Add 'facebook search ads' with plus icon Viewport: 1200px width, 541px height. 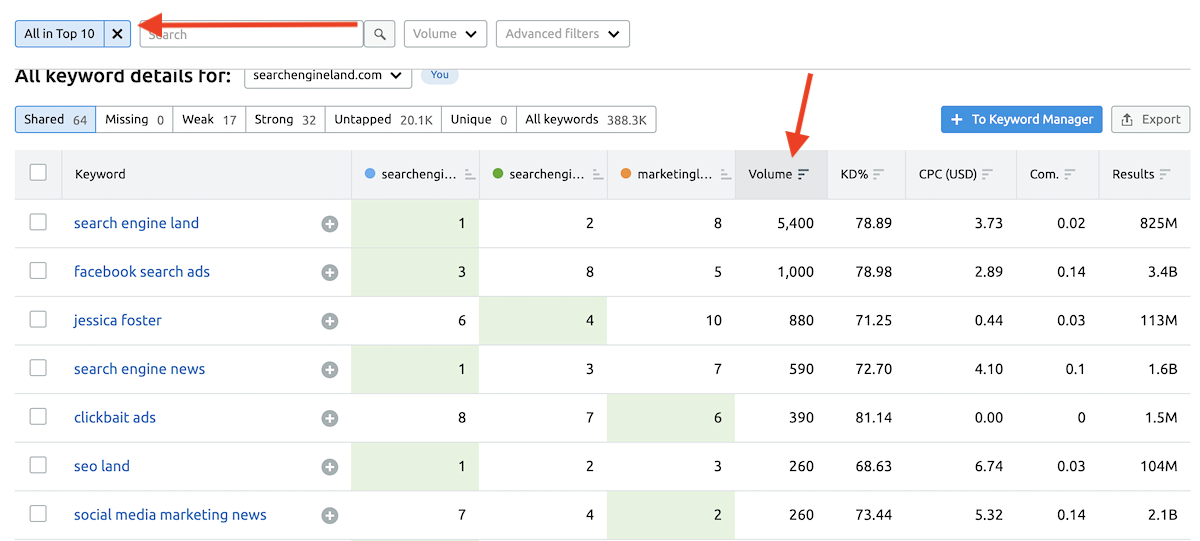[x=330, y=272]
